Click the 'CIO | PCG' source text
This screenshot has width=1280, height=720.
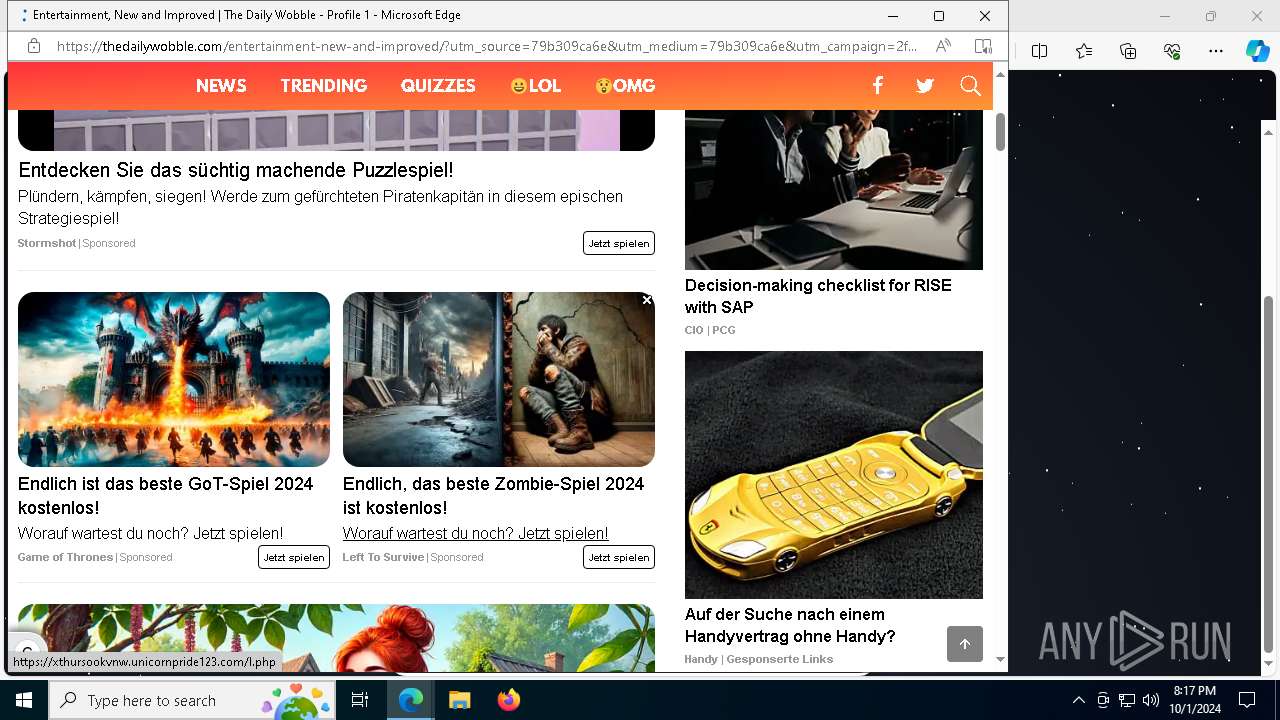click(x=710, y=330)
